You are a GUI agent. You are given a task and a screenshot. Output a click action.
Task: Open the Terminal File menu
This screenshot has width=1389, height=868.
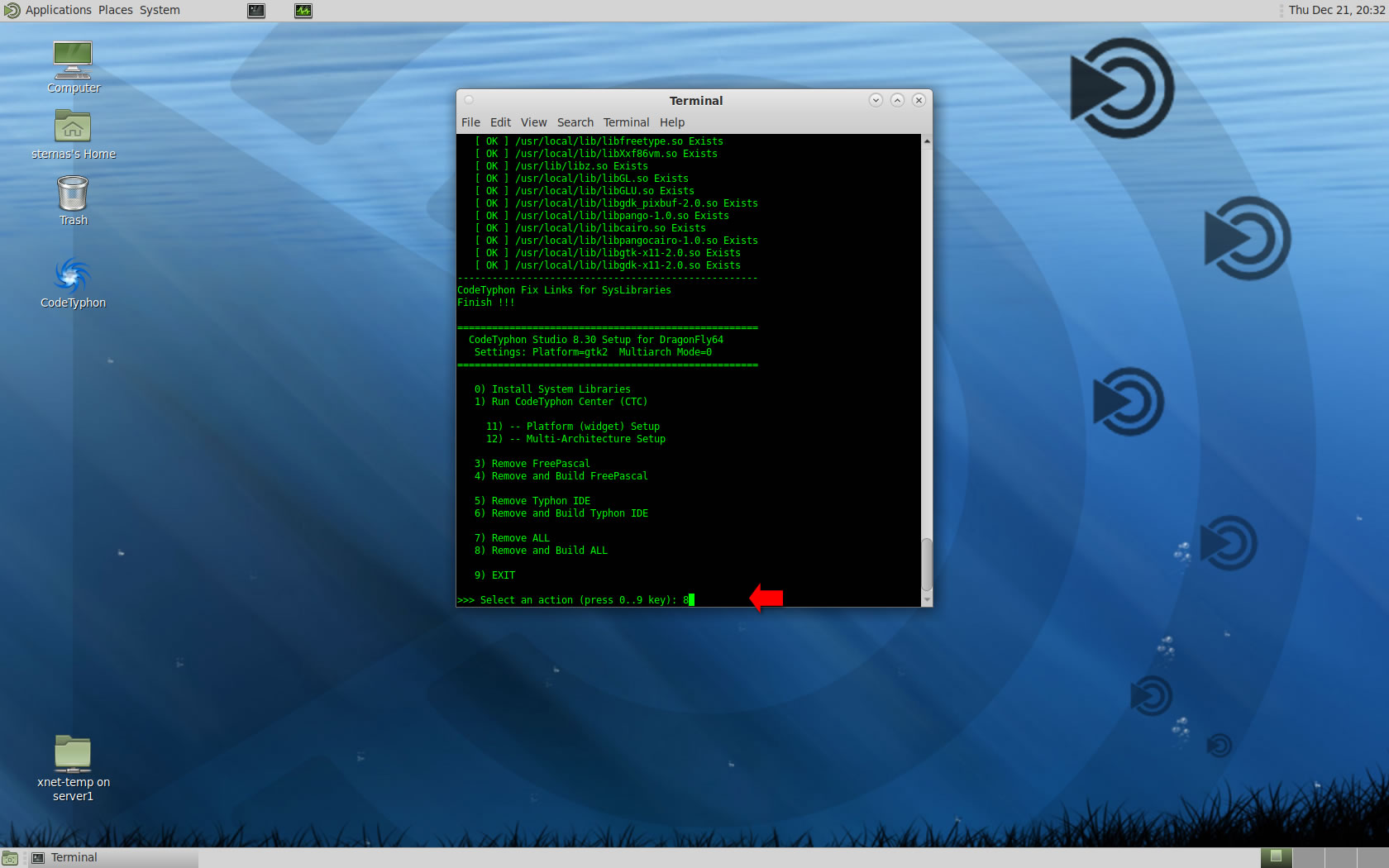click(x=470, y=122)
